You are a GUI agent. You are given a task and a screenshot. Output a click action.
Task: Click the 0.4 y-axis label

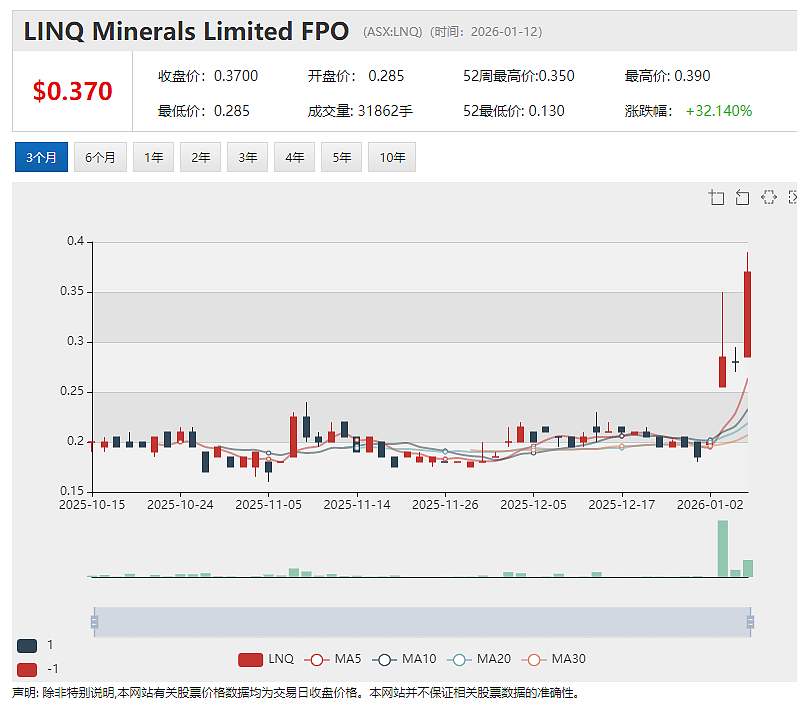pos(76,241)
